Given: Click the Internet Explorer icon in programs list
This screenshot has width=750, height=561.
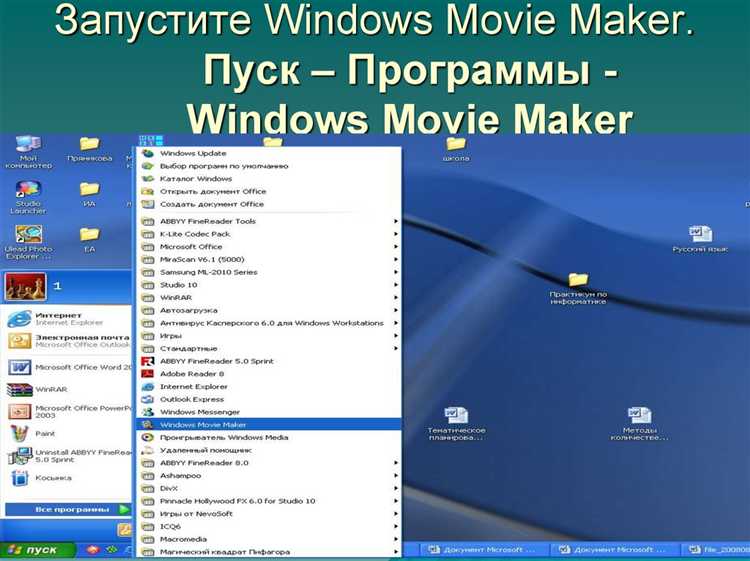Looking at the screenshot, I should click(x=148, y=386).
